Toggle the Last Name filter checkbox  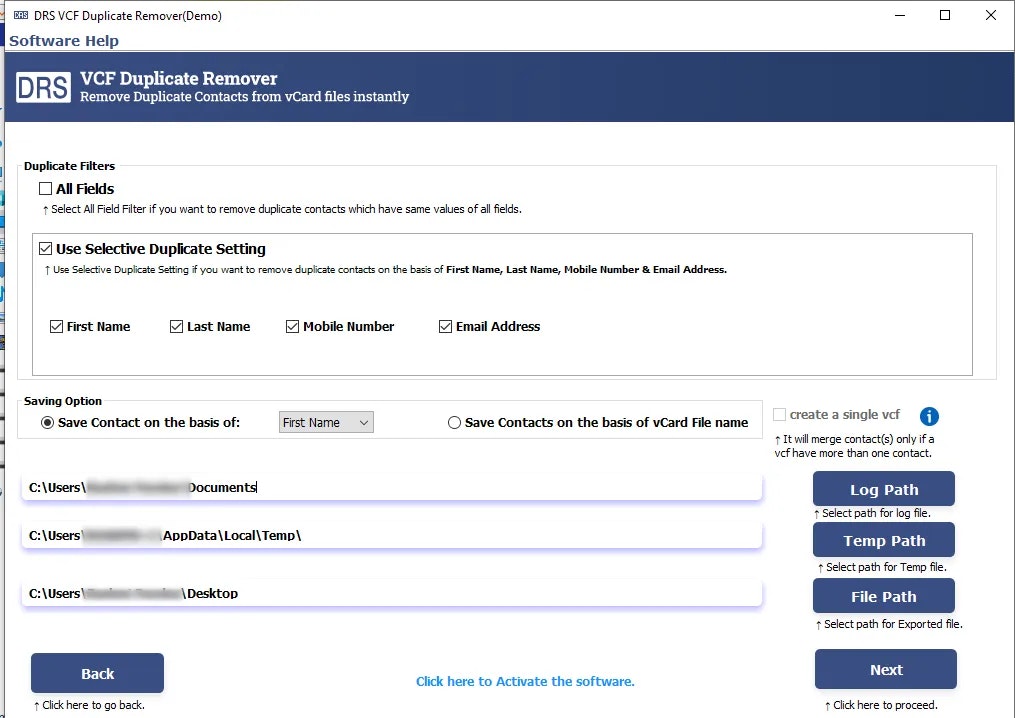[176, 326]
